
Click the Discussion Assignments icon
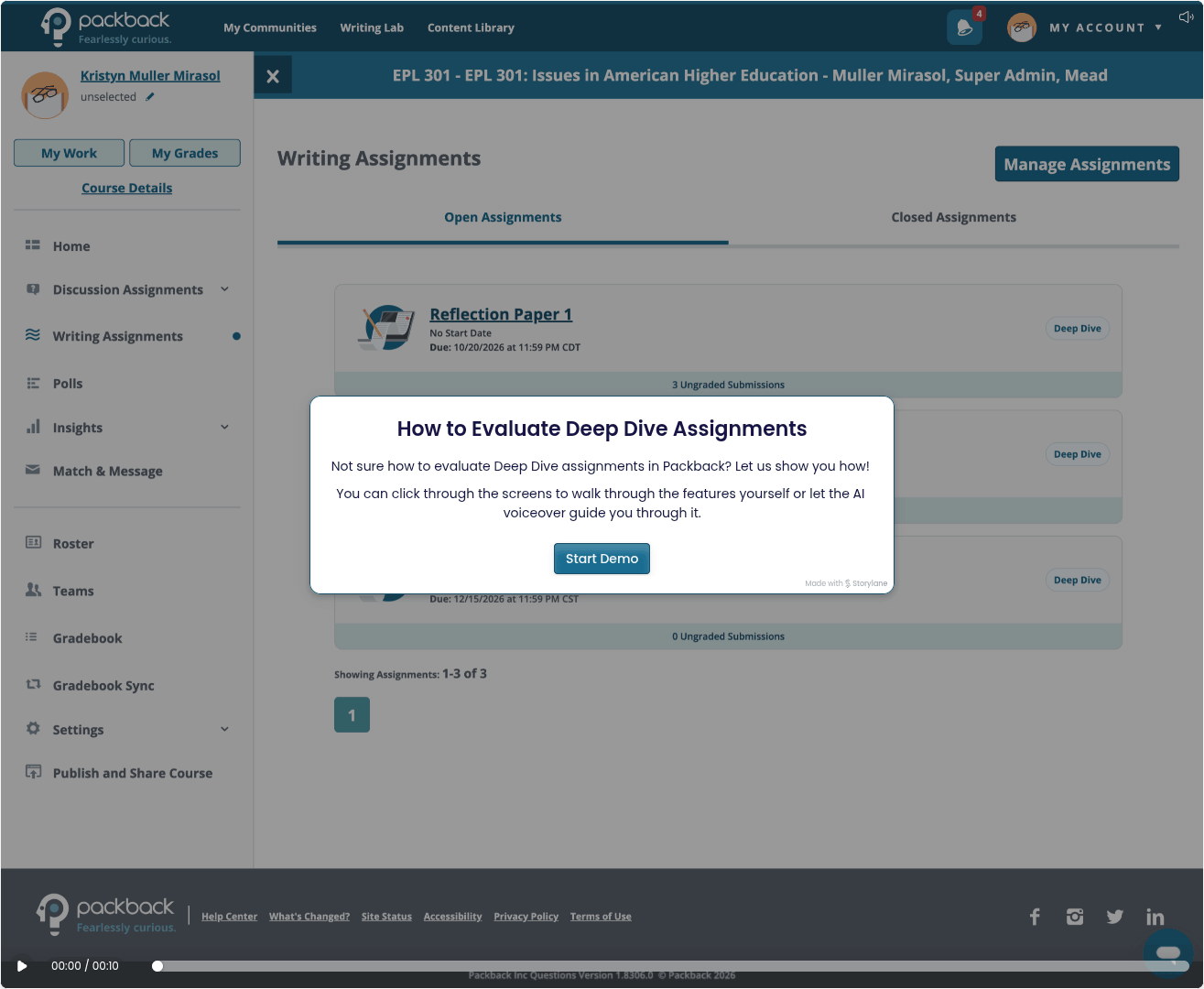33,289
